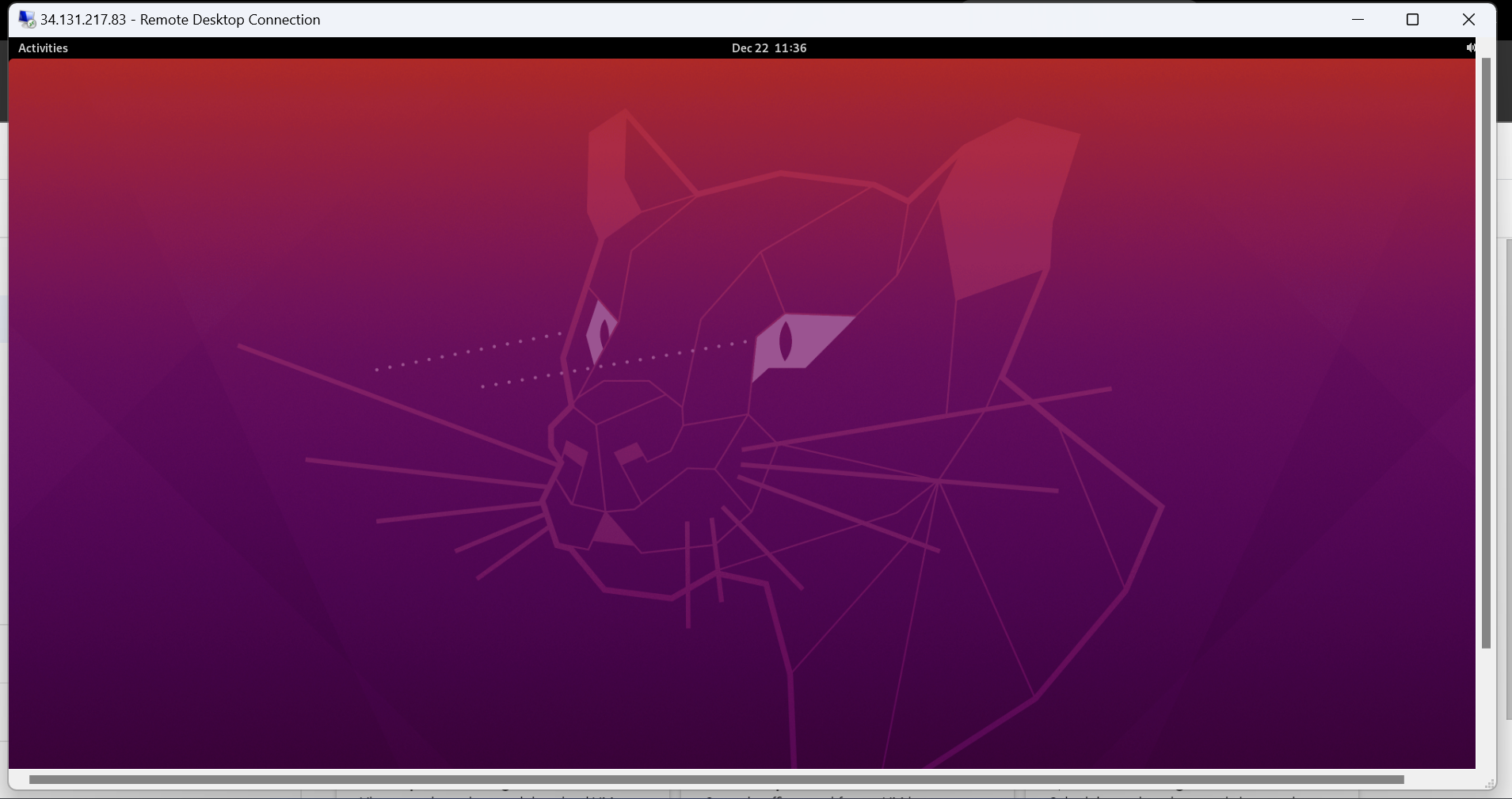
Task: Maximize the Remote Desktop Connection window
Action: click(1412, 19)
